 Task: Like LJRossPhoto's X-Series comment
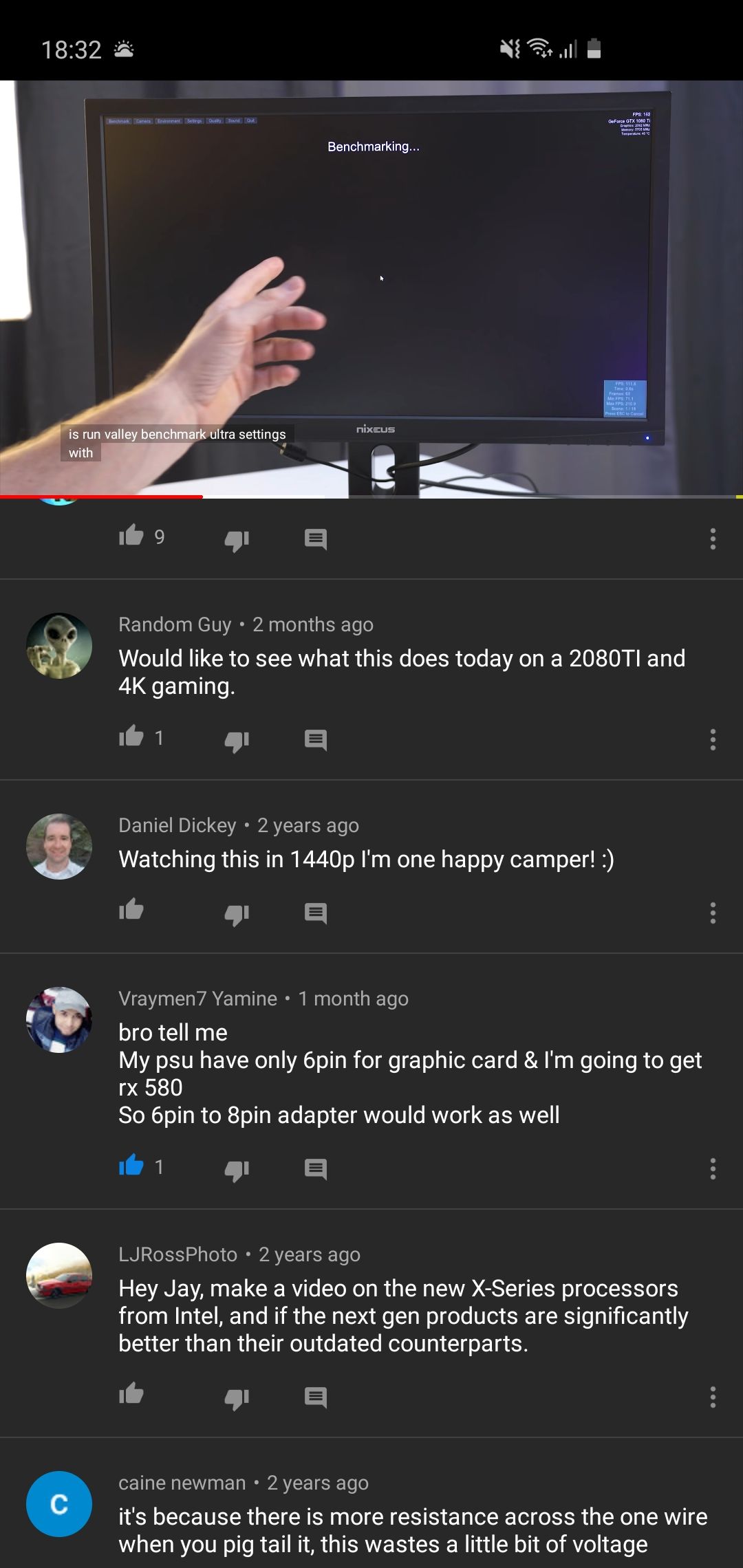pos(131,1394)
